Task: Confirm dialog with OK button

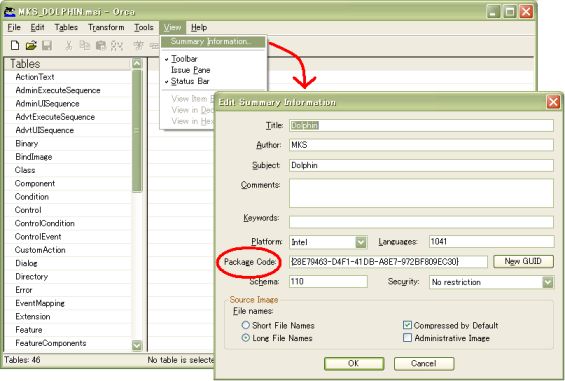Action: tap(353, 363)
